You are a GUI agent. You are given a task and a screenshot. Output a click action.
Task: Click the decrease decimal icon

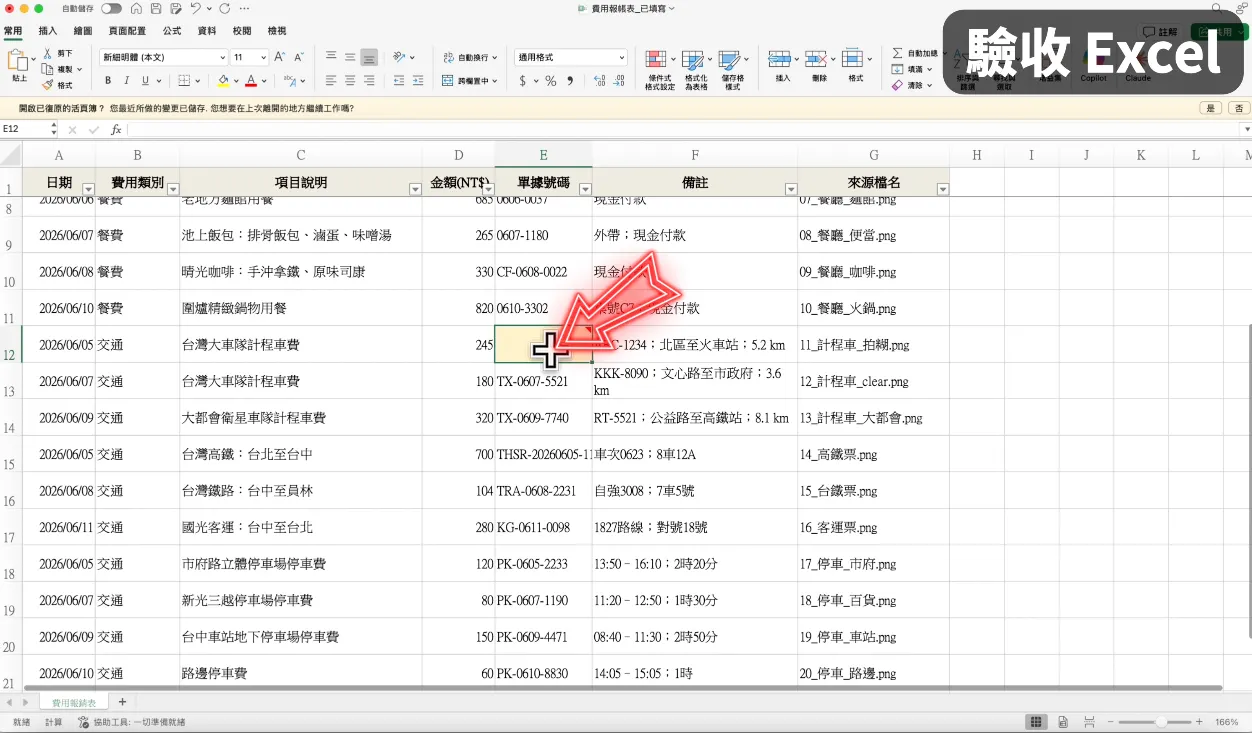(620, 81)
